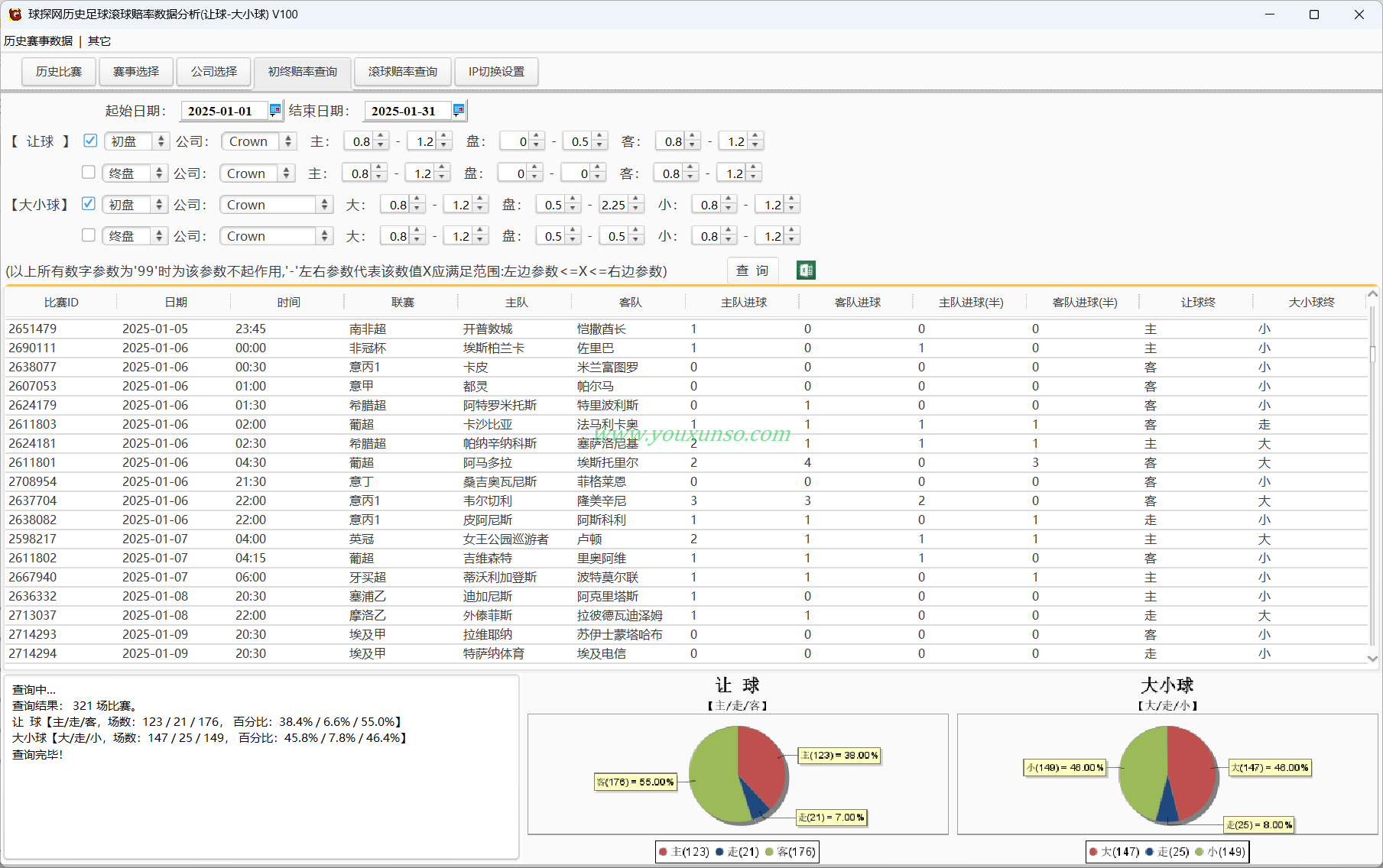Open the 让球 初盘 type dropdown
Viewport: 1383px width, 868px height.
pos(137,141)
